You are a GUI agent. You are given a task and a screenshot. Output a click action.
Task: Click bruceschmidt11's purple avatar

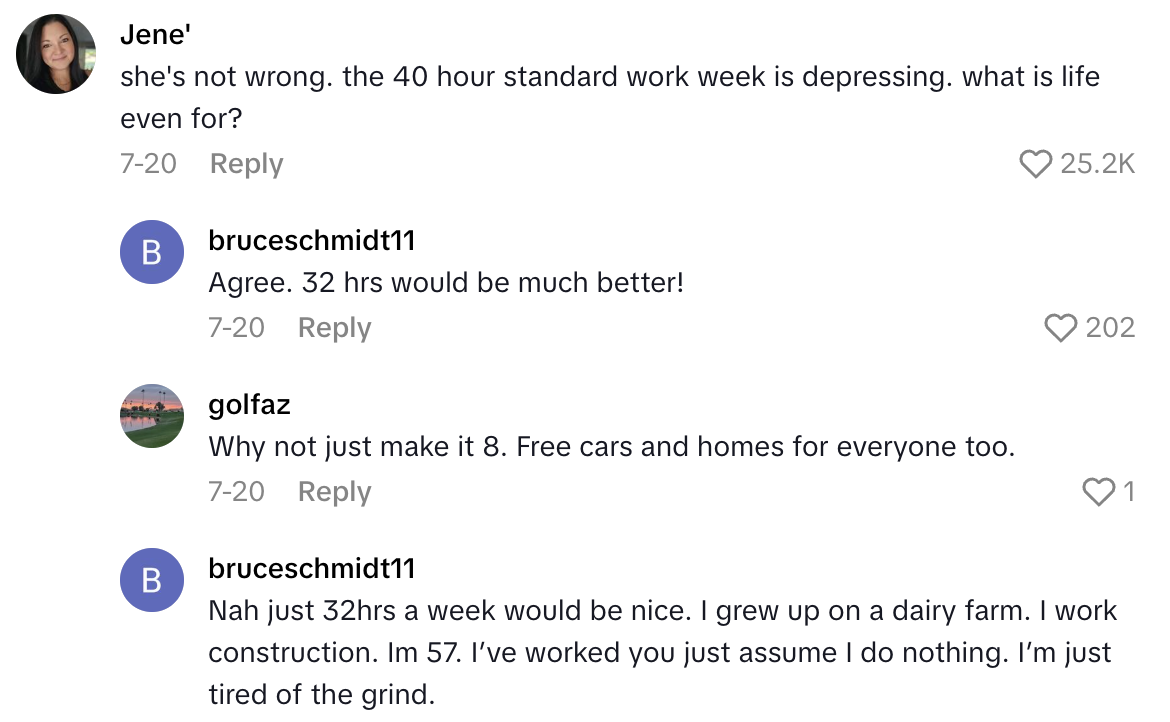[152, 252]
